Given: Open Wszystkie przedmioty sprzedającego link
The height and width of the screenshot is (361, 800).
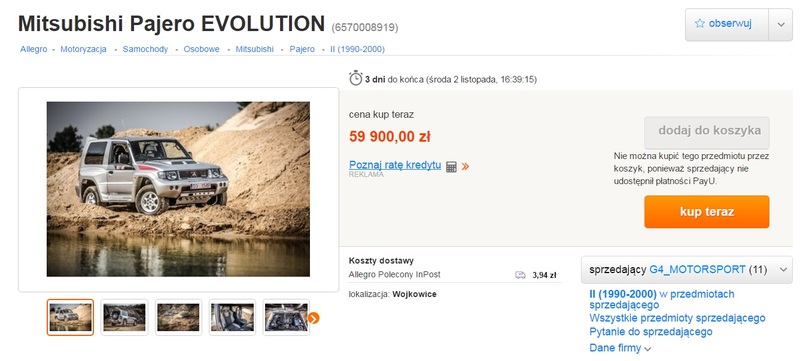Looking at the screenshot, I should pyautogui.click(x=677, y=318).
